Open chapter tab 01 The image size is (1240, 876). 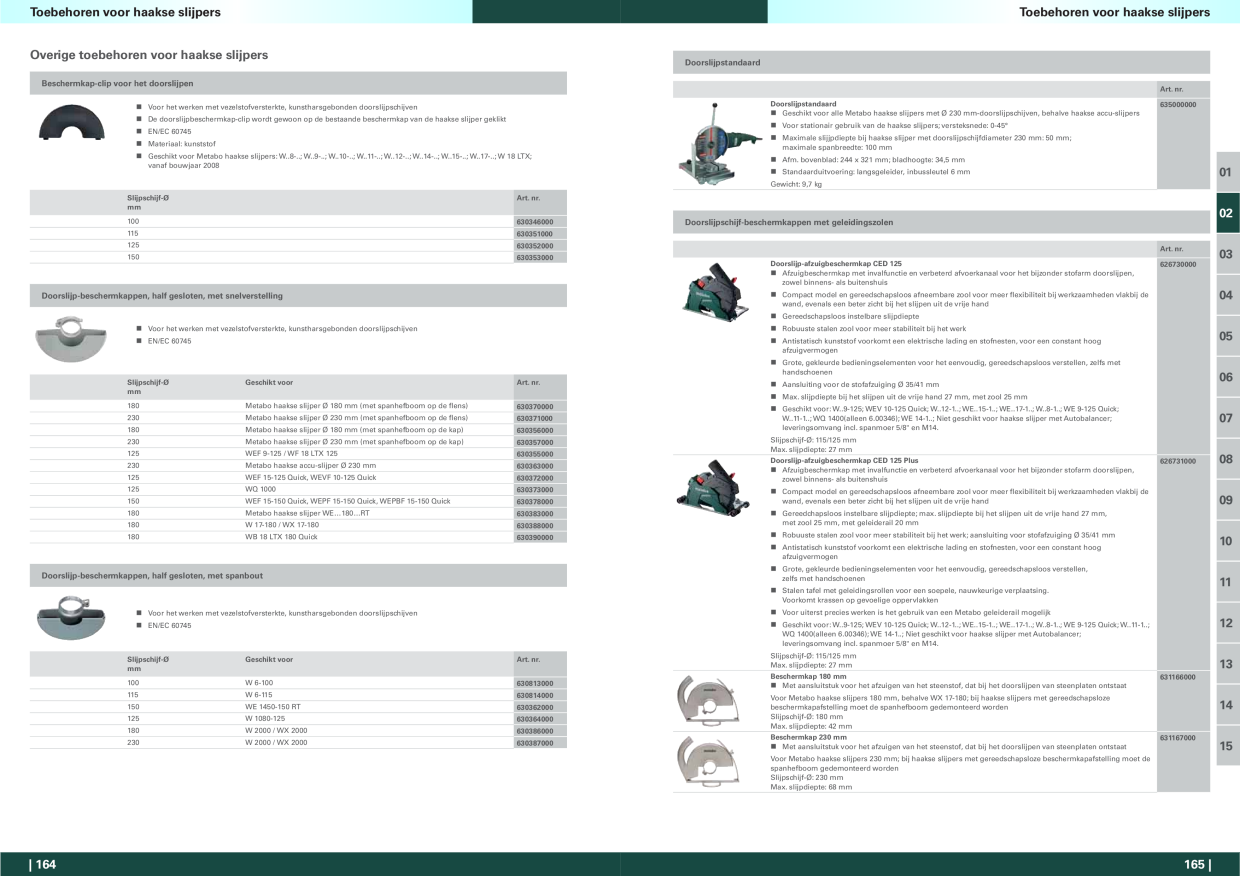[1227, 172]
